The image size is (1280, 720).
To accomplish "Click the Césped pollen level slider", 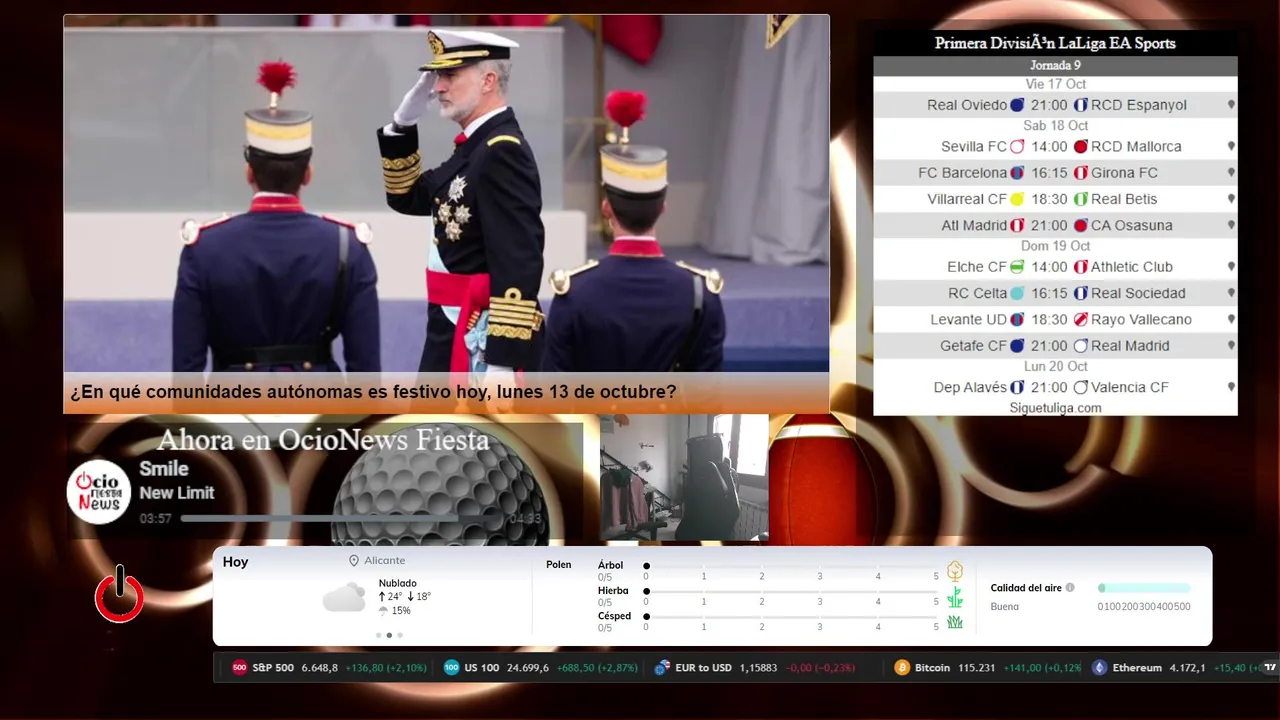I will point(791,617).
